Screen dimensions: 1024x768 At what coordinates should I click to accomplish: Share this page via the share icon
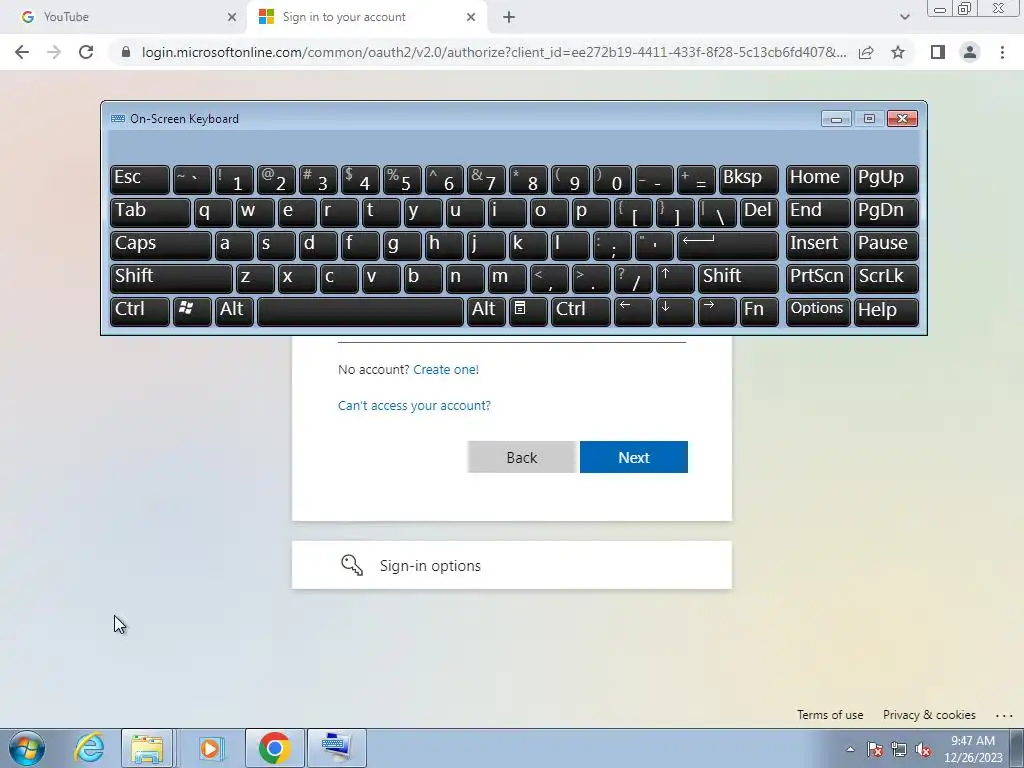pos(866,52)
